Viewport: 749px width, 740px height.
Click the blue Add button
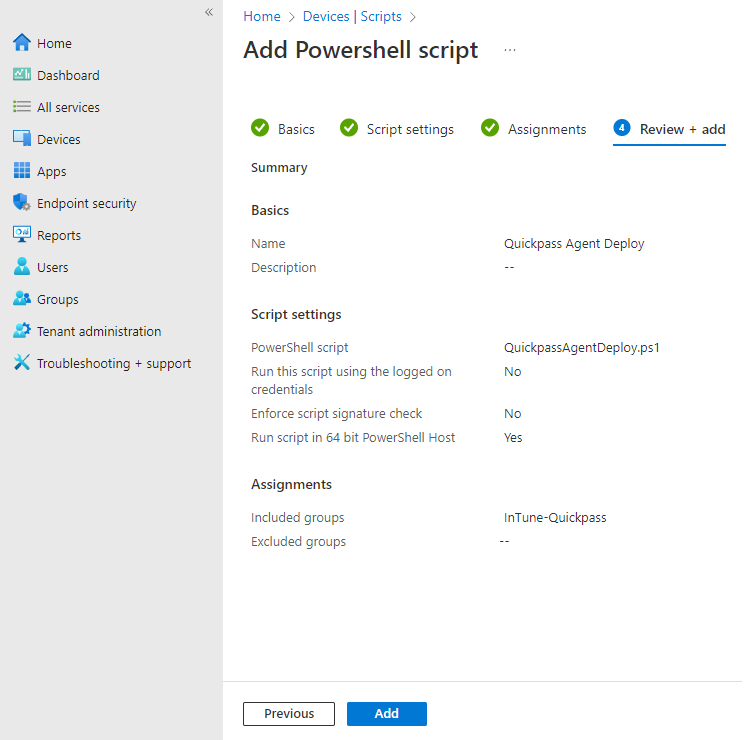386,713
